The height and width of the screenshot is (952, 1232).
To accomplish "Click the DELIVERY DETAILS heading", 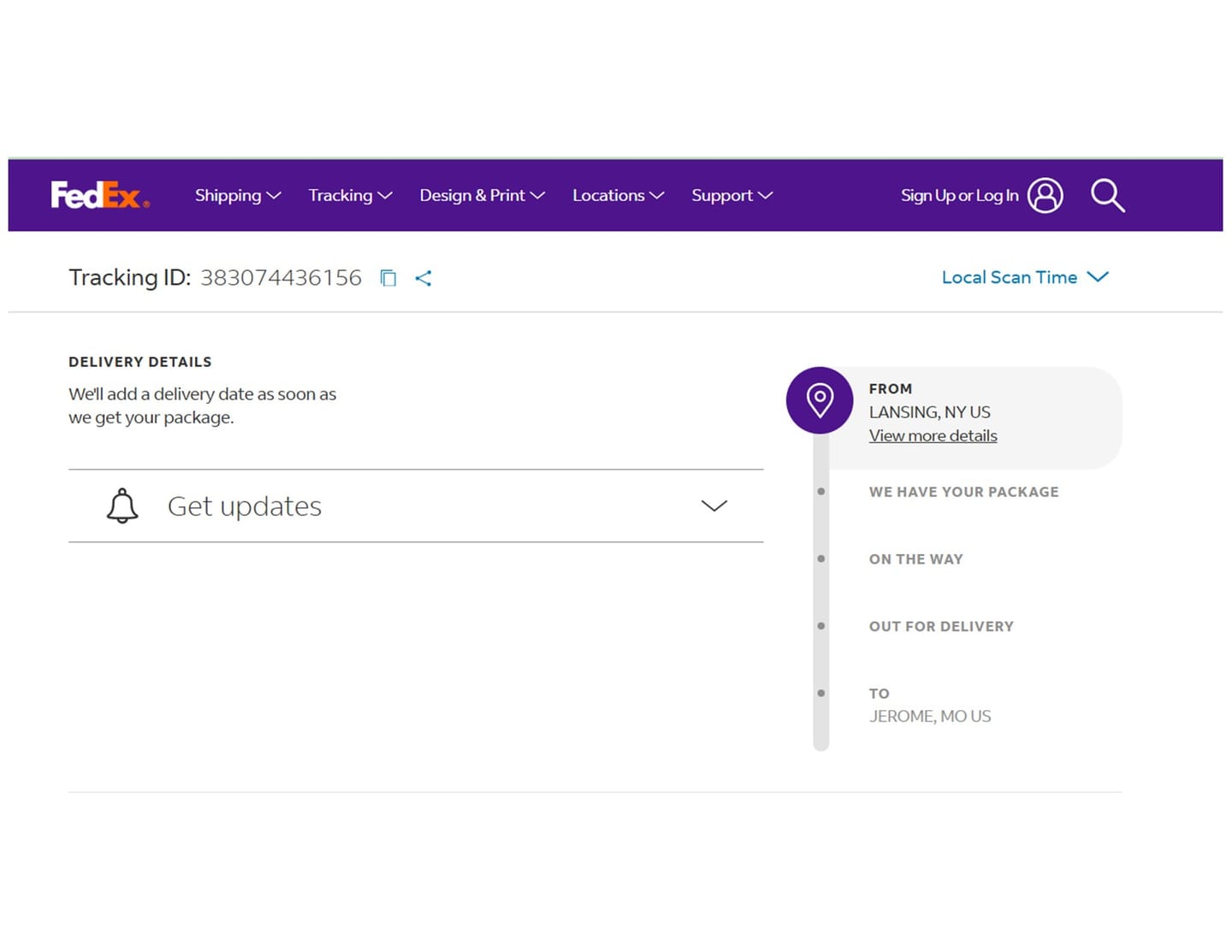I will pyautogui.click(x=140, y=362).
